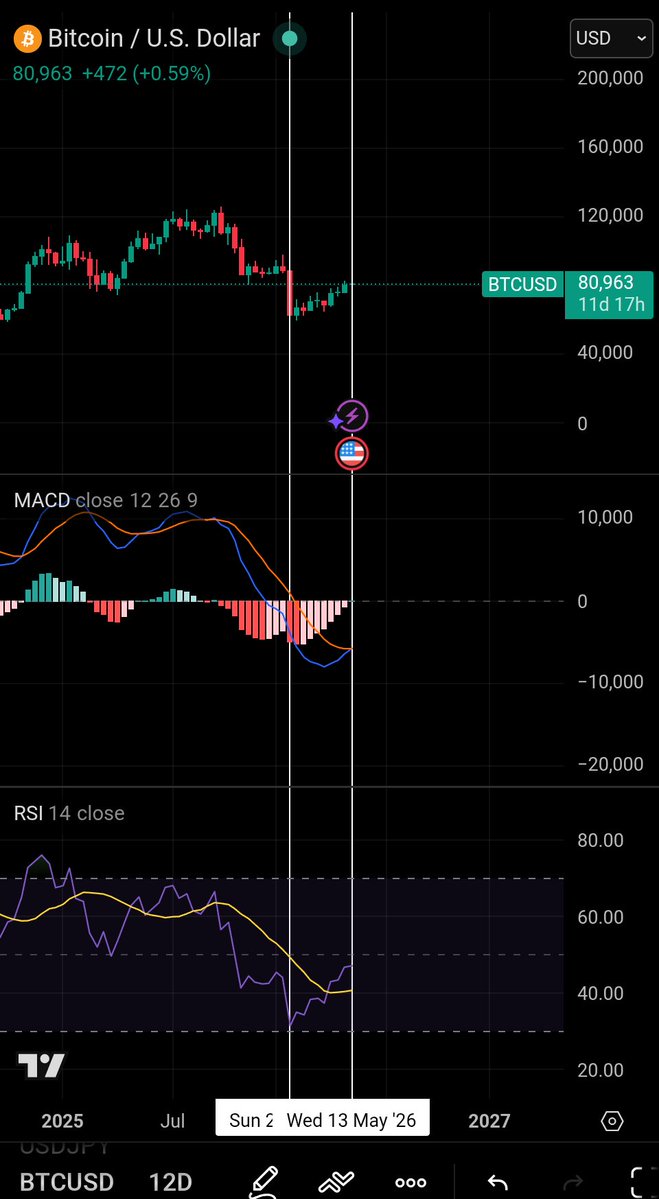Open the purple lightning event marker
659x1199 pixels.
(352, 417)
